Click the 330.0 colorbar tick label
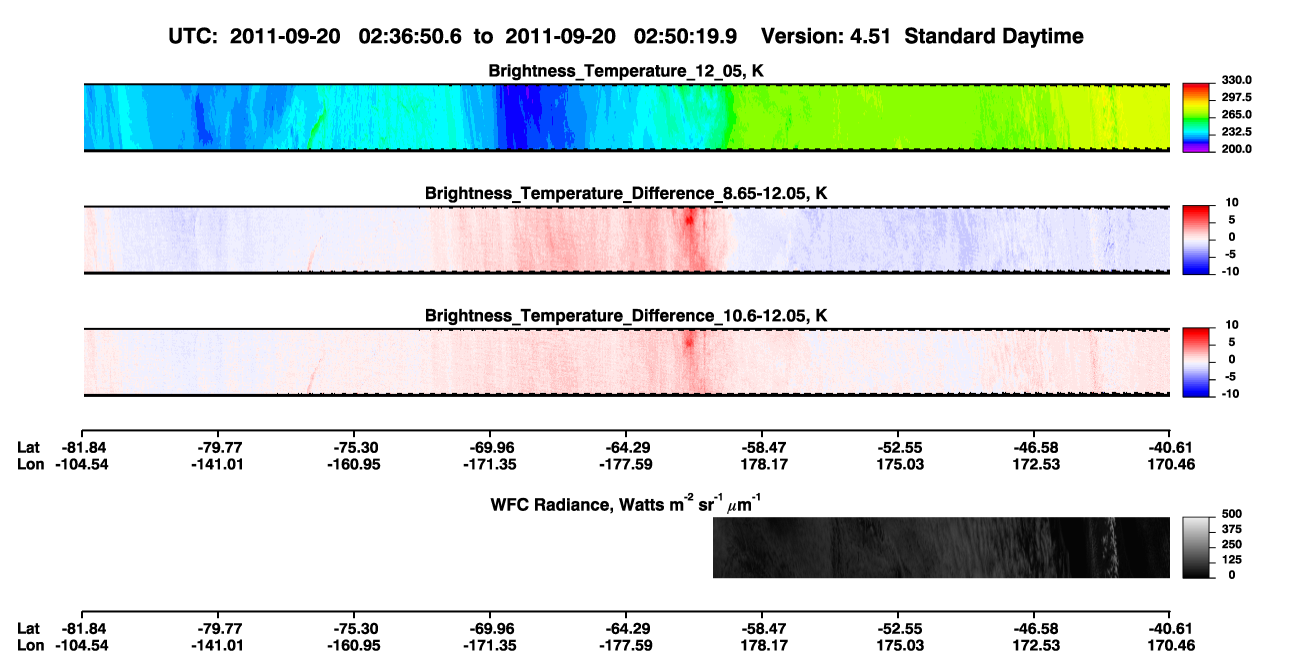1300x667 pixels. 1237,81
